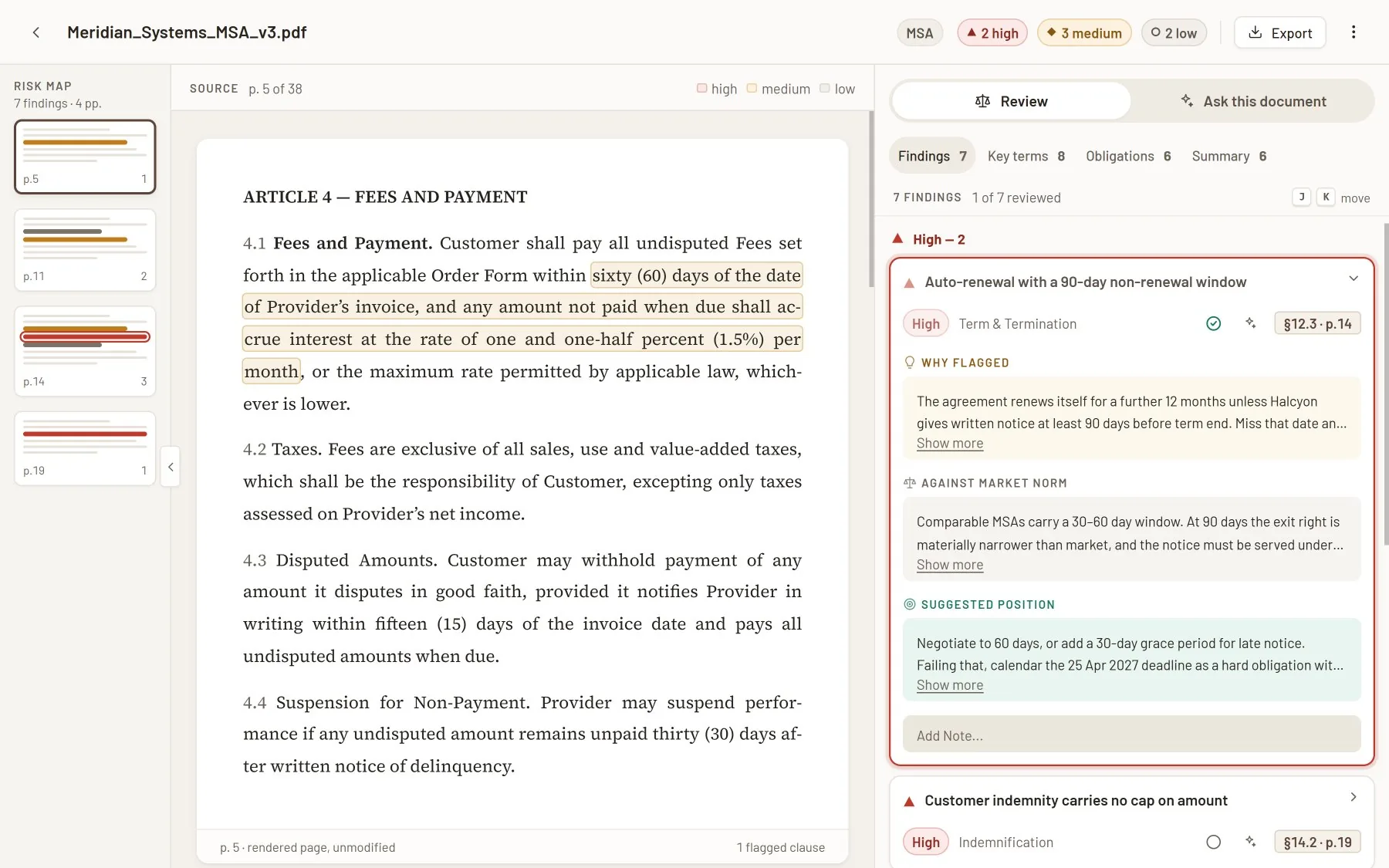The image size is (1389, 868).
Task: Click the MSA document type tag
Action: coord(920,32)
